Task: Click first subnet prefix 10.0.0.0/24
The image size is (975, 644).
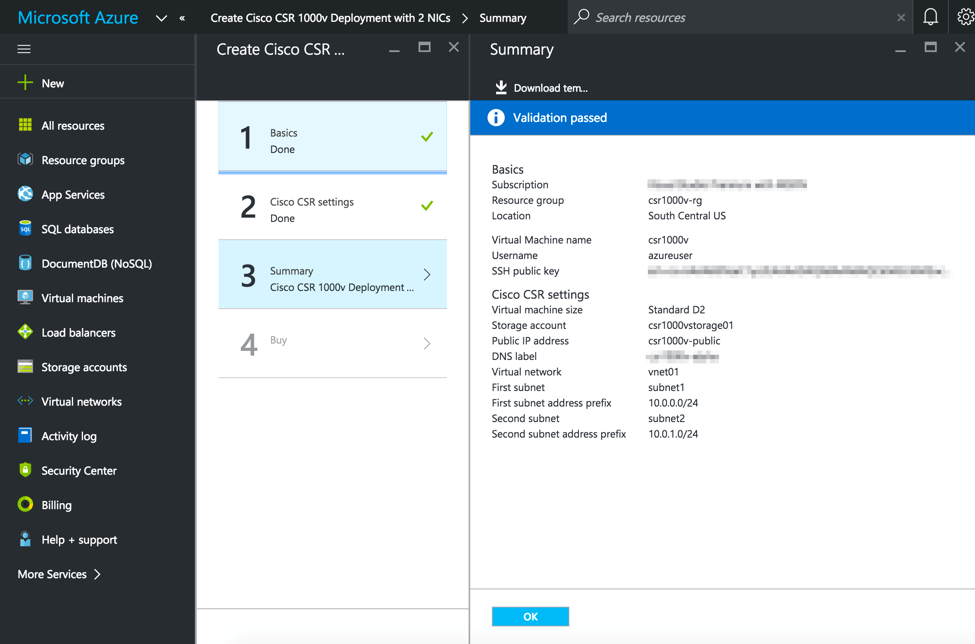Action: tap(673, 403)
